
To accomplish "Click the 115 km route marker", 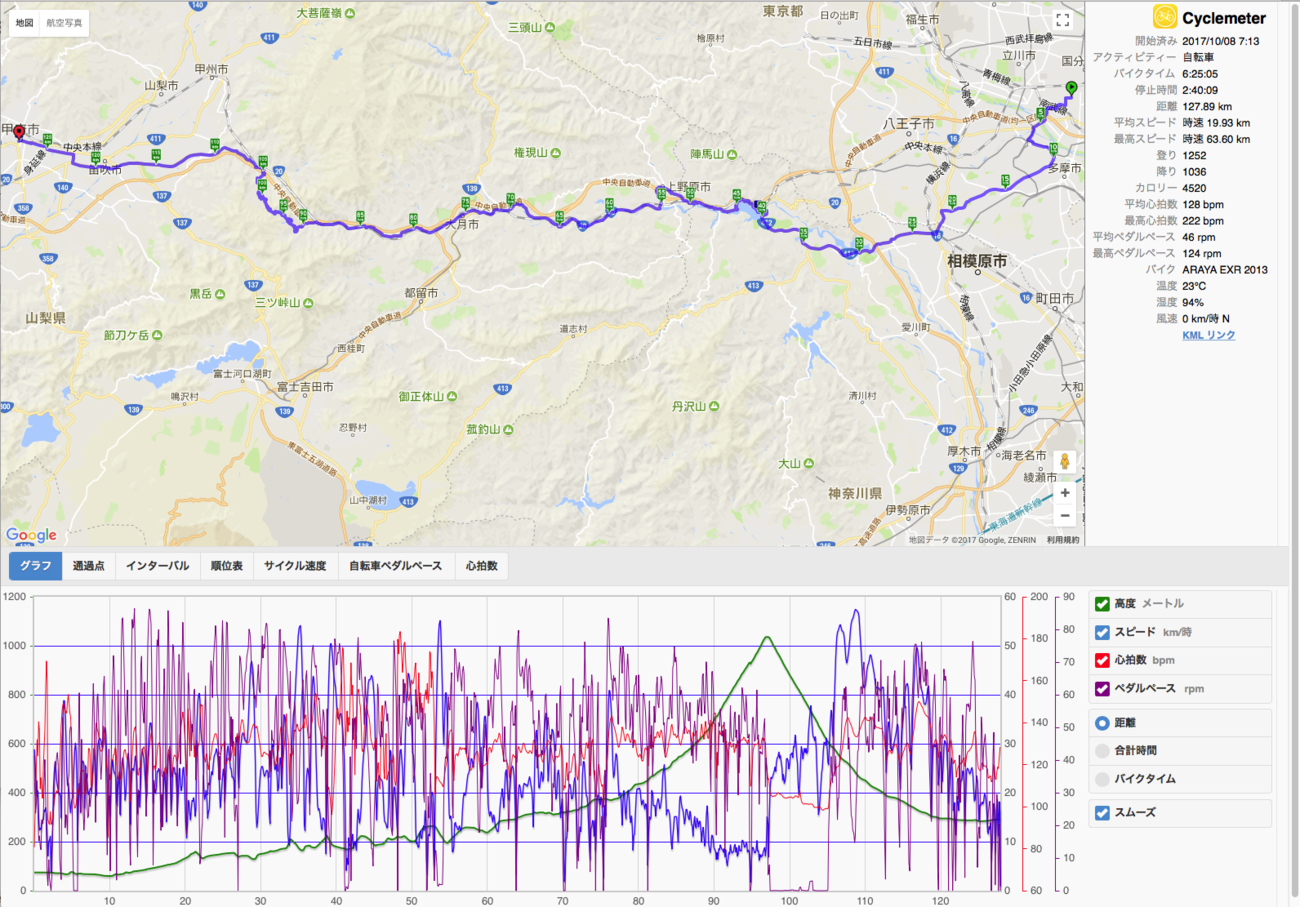I will [x=156, y=154].
